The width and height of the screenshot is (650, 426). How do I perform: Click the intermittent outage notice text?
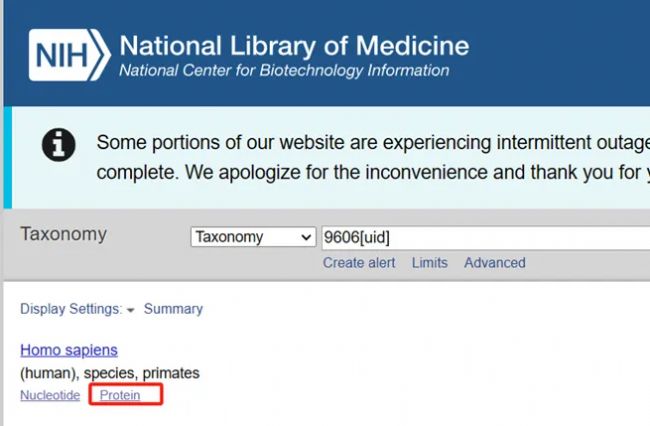point(373,157)
